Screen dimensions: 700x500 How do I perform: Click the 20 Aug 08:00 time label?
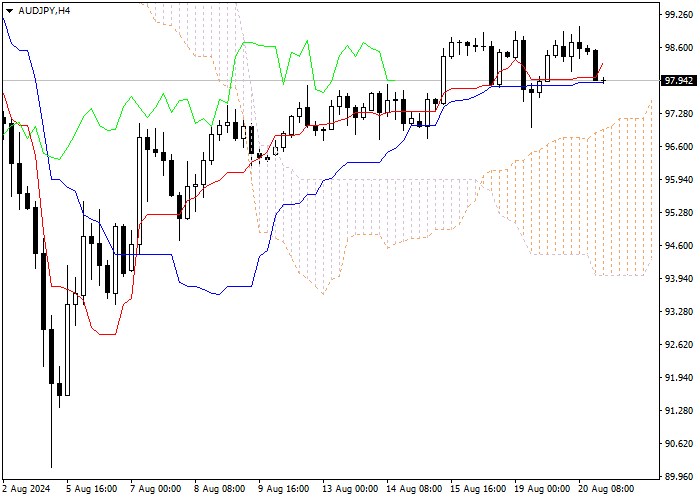606,489
